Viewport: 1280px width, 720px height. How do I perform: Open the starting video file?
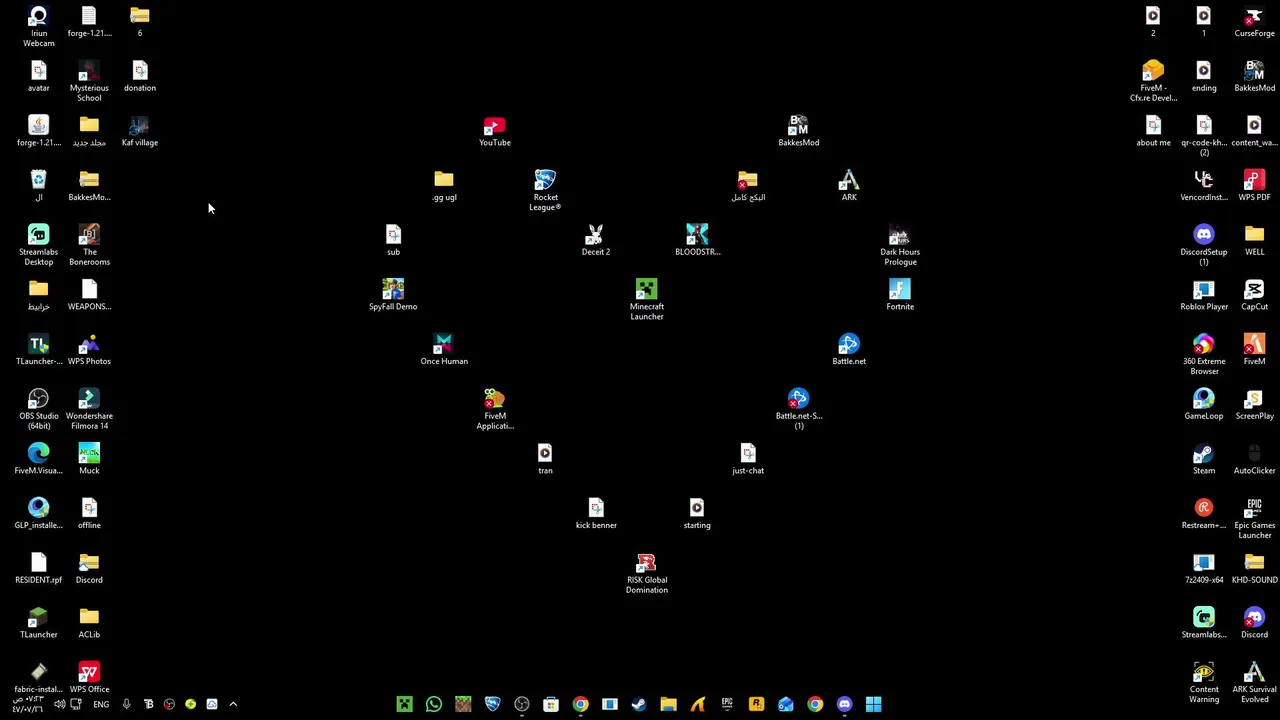[x=697, y=514]
